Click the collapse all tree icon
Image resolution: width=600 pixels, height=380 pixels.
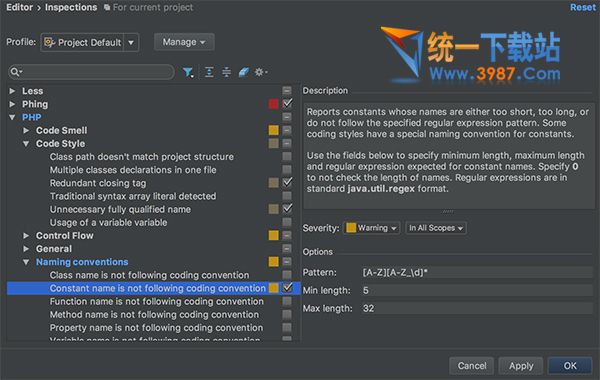[x=227, y=72]
